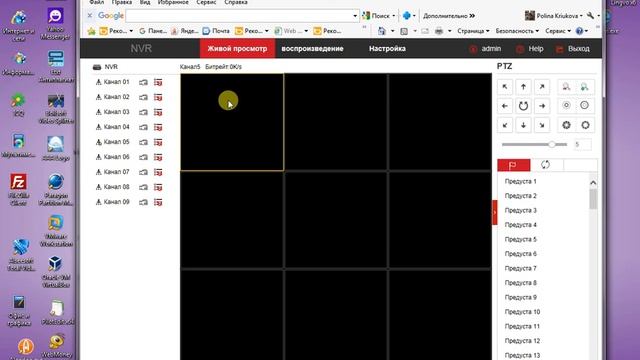The height and width of the screenshot is (360, 640).
Task: Expand Google search box dropdown
Action: tap(355, 16)
